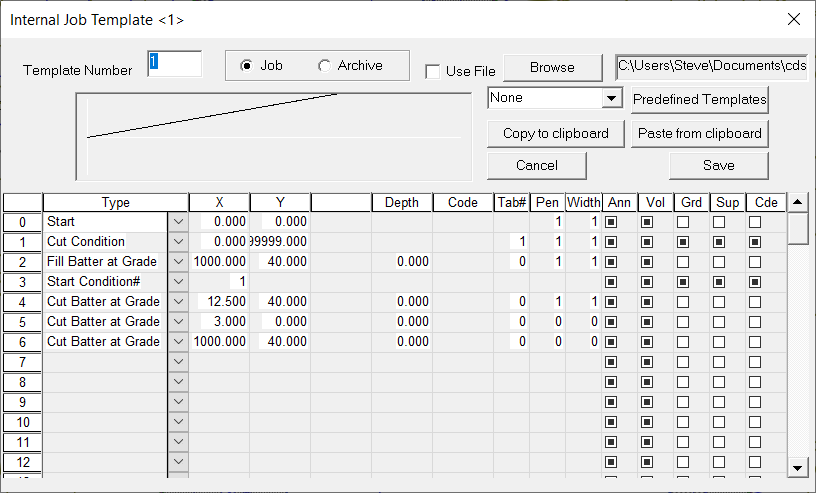Click the scroll down arrow of the table
Image resolution: width=816 pixels, height=493 pixels.
tap(797, 467)
